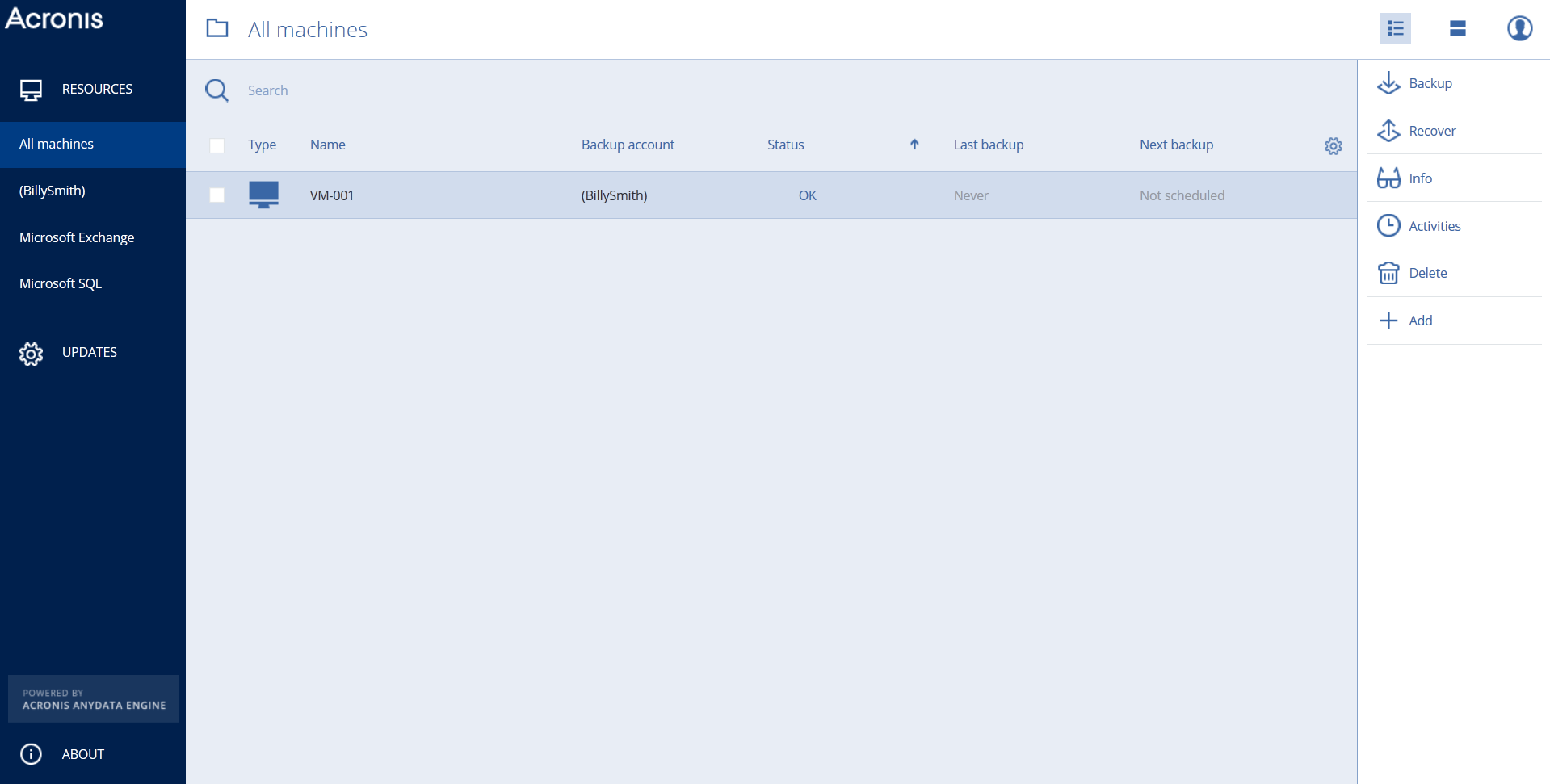Click the Recover upload arrow icon

tap(1388, 130)
